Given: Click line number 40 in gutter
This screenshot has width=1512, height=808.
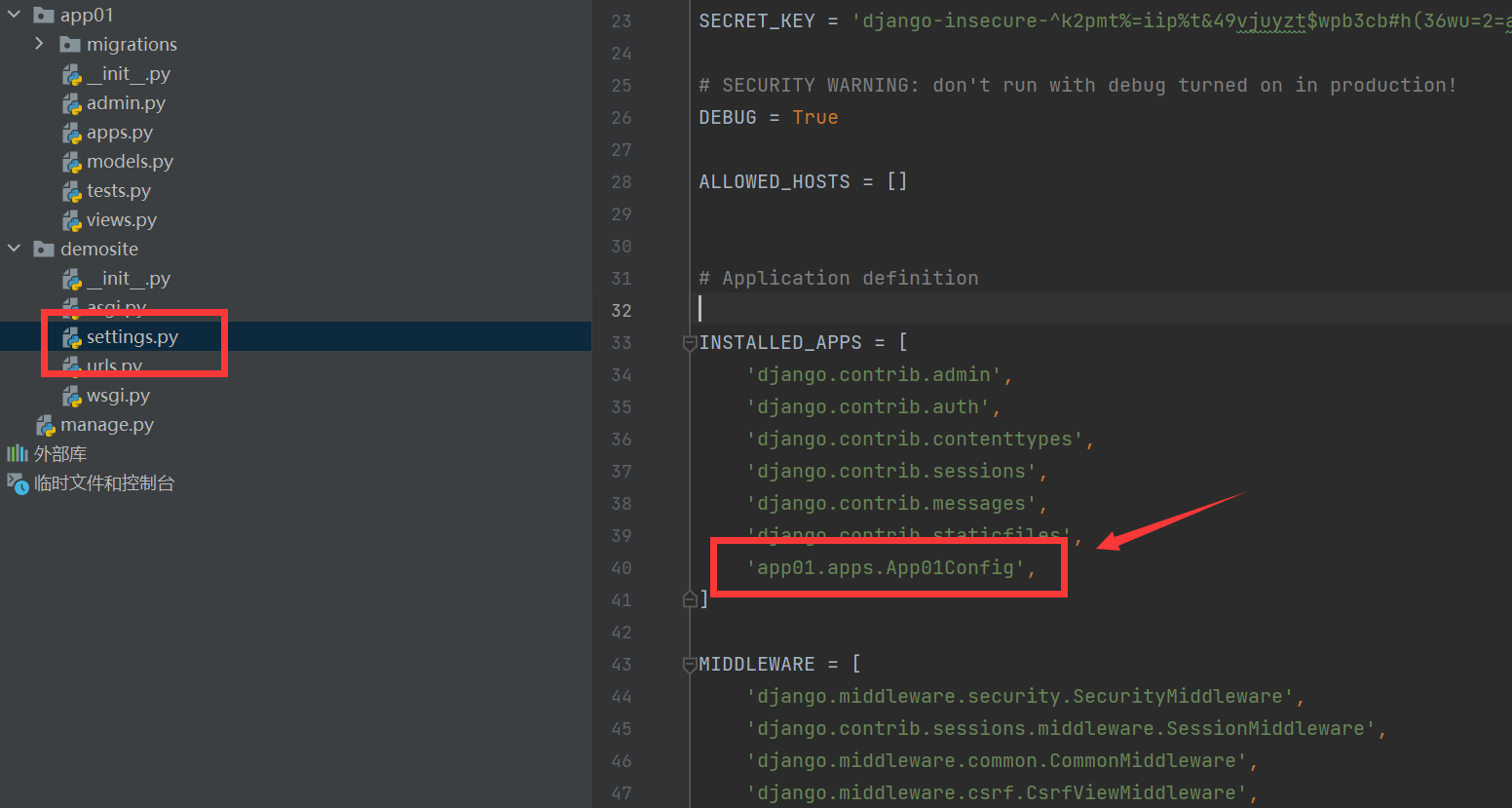Looking at the screenshot, I should (x=622, y=567).
